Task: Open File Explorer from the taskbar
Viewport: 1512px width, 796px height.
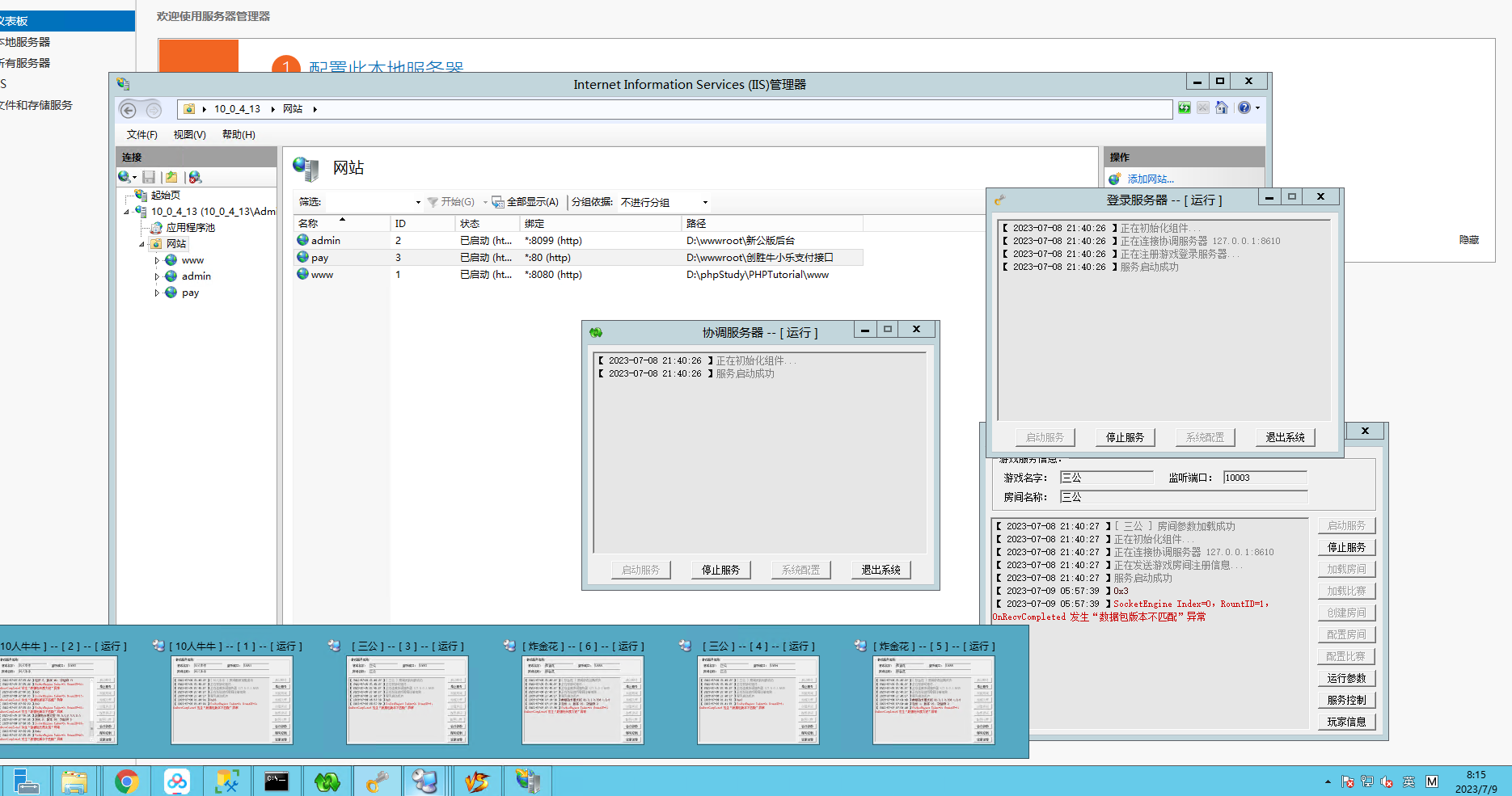Action: (x=74, y=781)
